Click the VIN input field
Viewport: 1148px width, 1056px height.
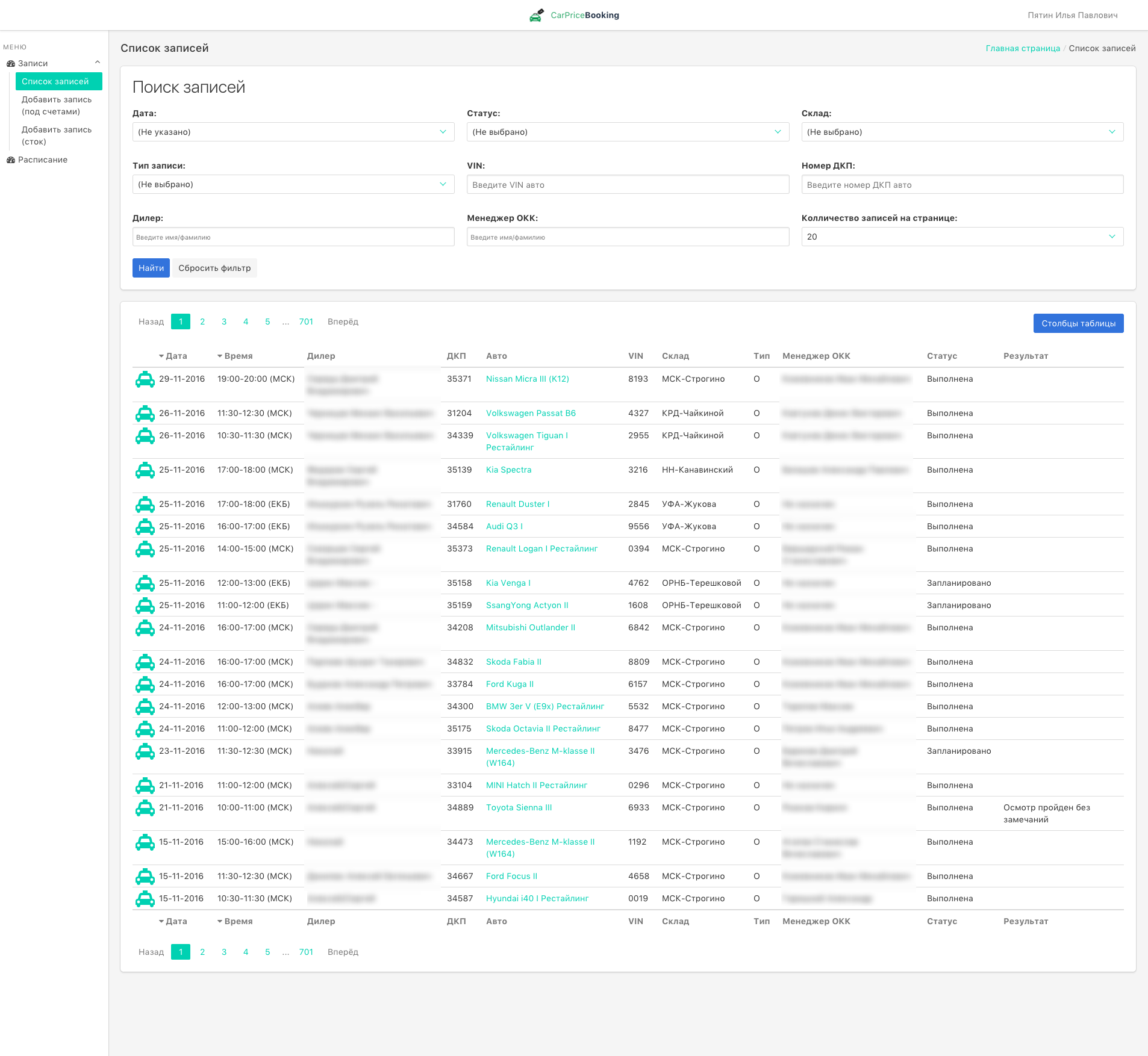click(x=628, y=184)
